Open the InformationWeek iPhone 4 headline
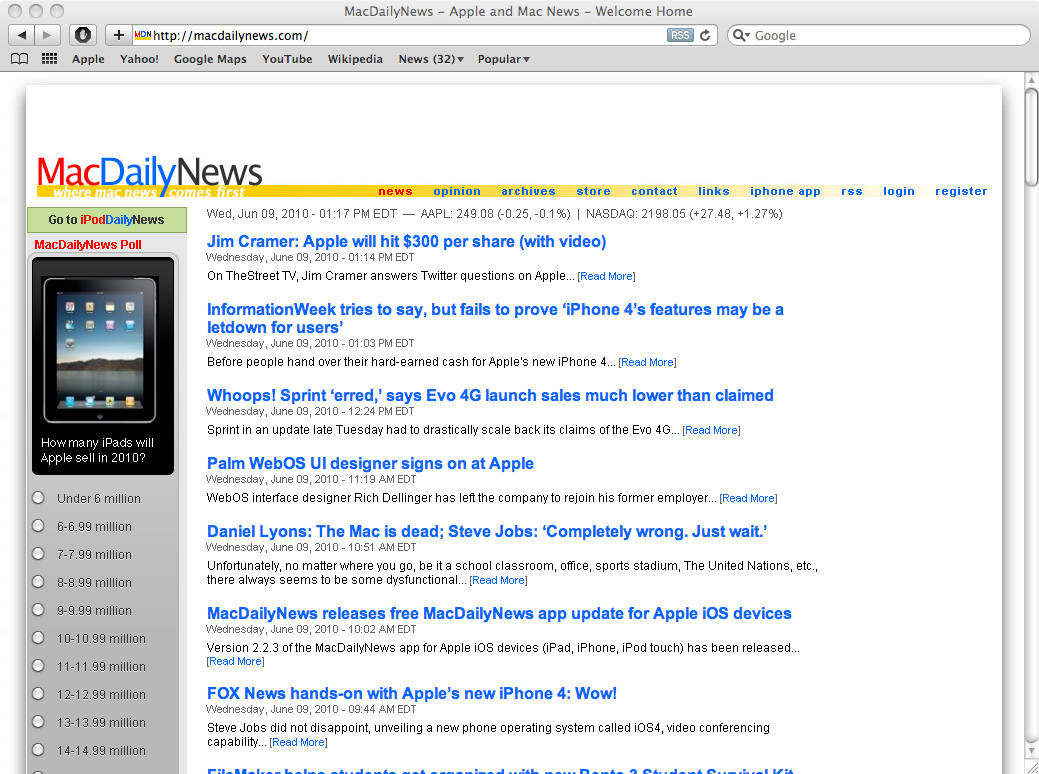 coord(495,318)
